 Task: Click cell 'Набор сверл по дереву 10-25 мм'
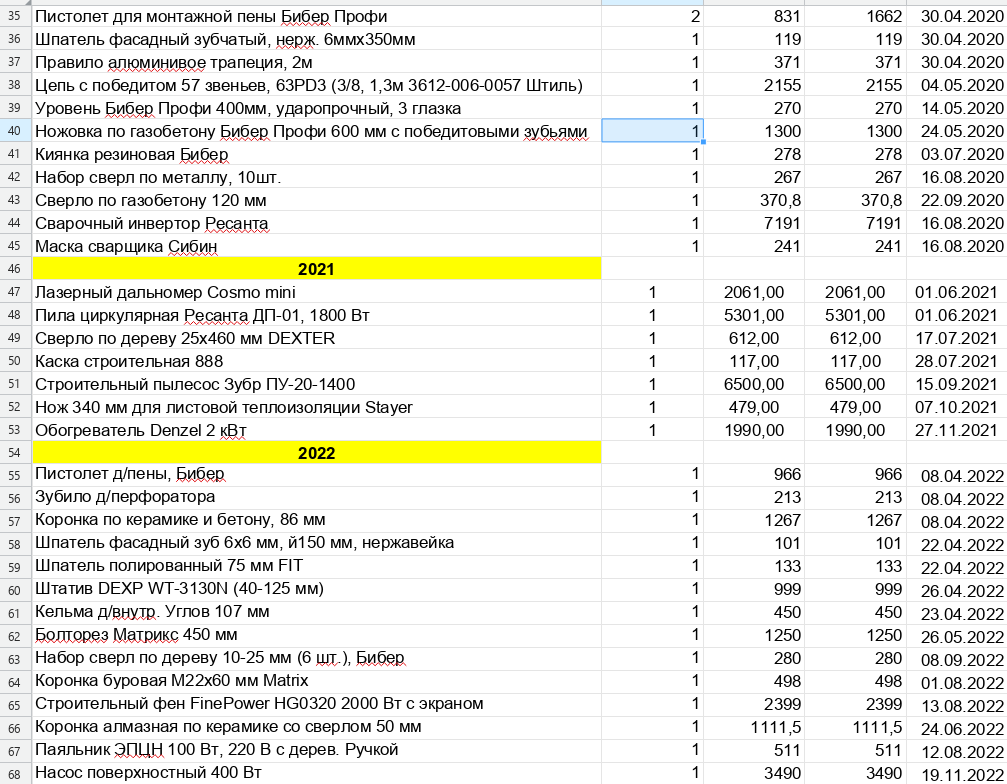click(x=317, y=658)
